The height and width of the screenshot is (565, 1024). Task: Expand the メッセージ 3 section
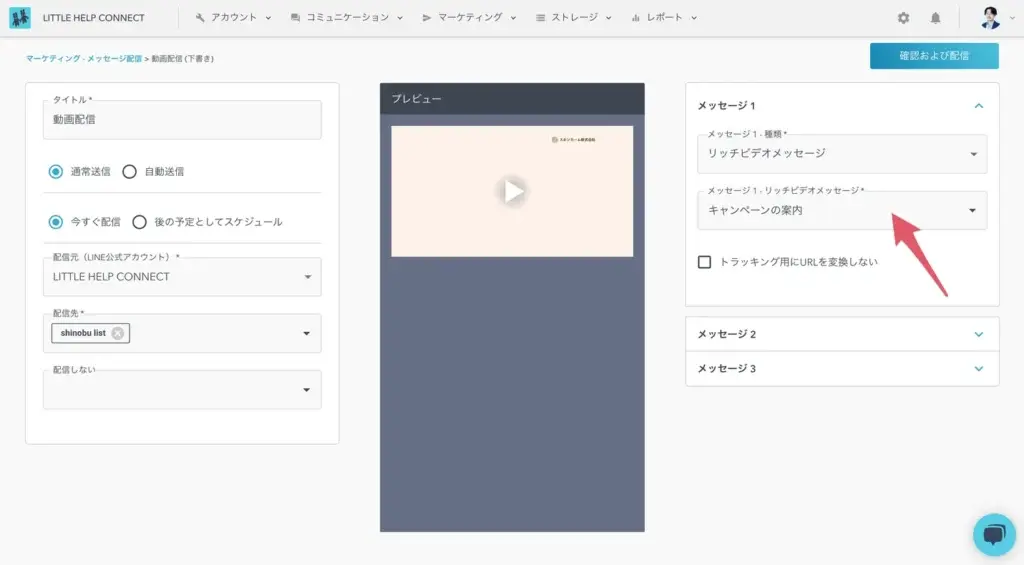[841, 368]
